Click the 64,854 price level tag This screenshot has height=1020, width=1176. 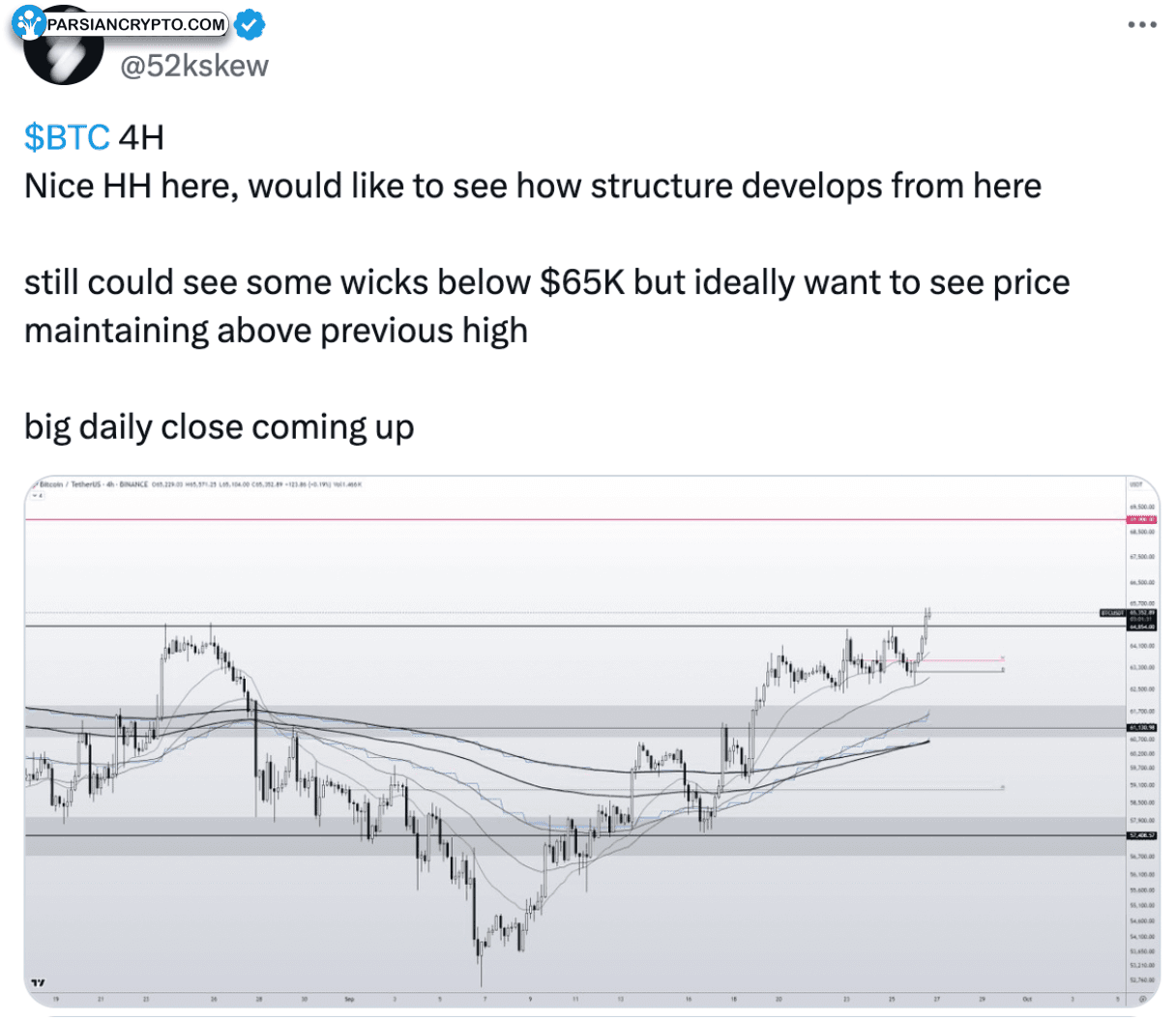tap(1142, 627)
